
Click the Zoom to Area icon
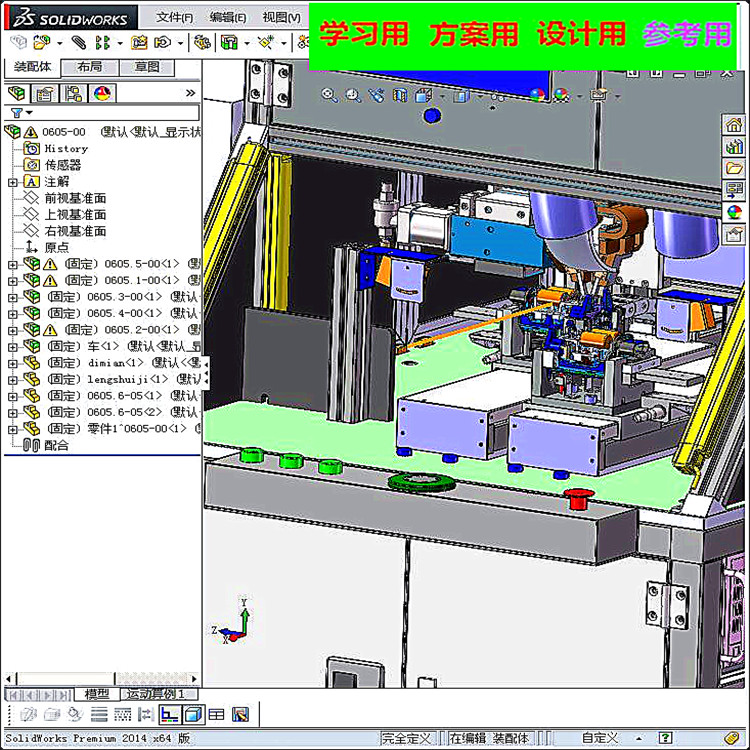coord(353,95)
